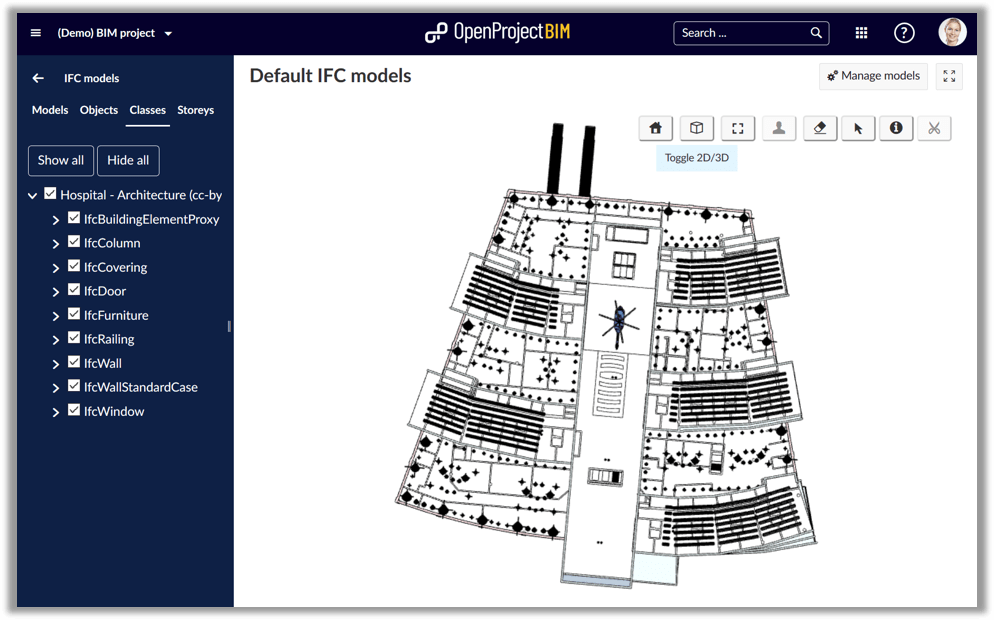994x620 pixels.
Task: Toggle the IfcWindow visibility checkbox
Action: pyautogui.click(x=73, y=410)
